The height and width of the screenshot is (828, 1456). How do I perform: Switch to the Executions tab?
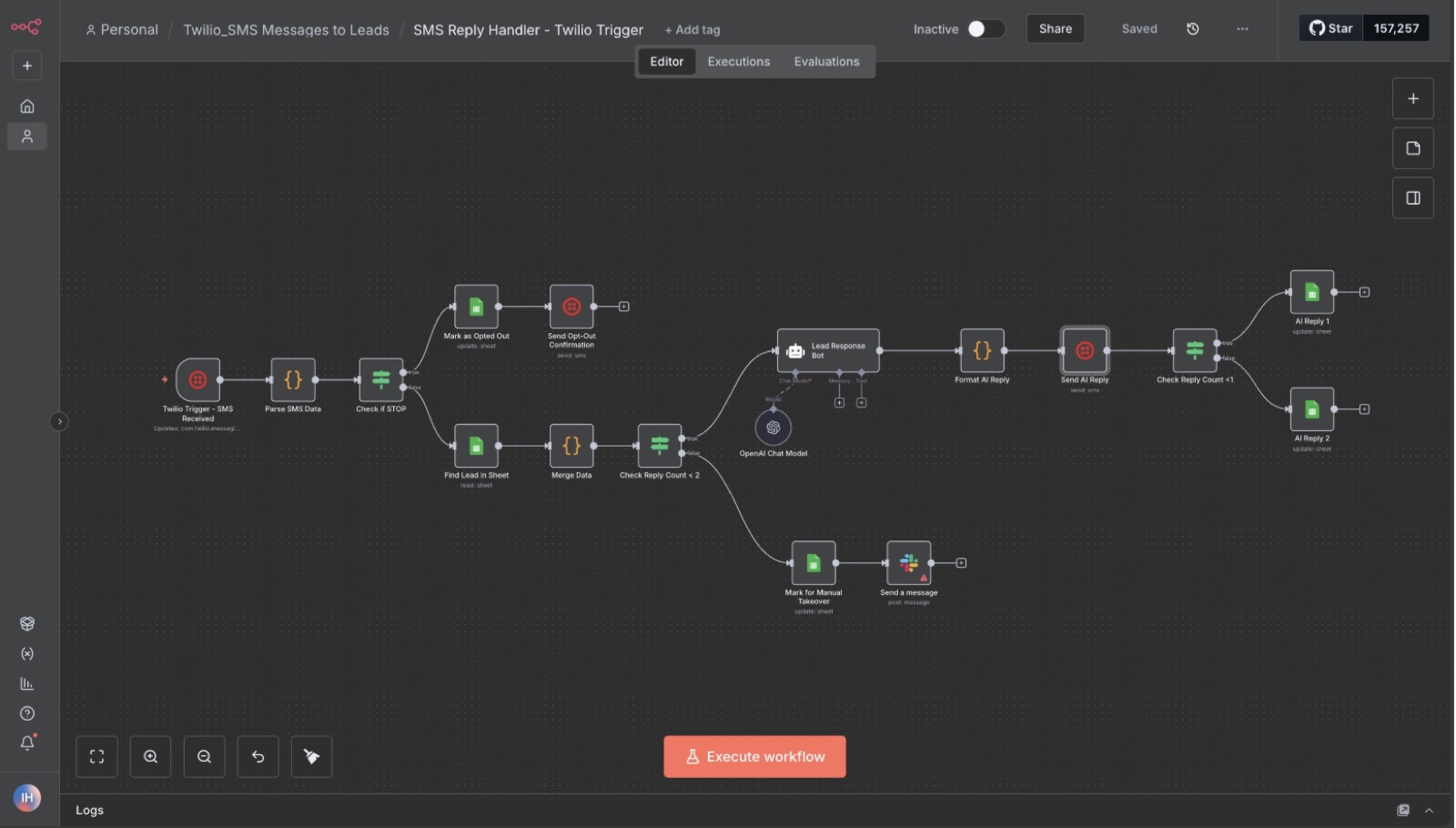tap(739, 62)
